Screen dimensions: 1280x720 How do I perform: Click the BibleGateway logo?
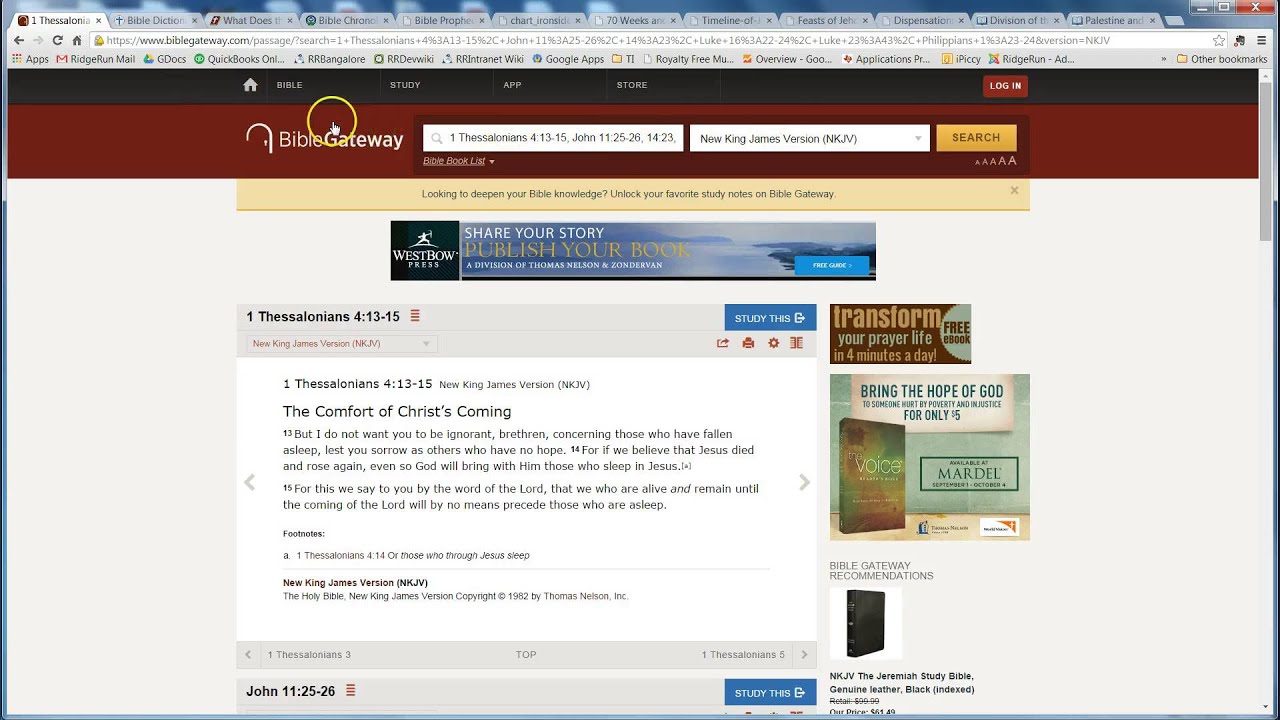click(325, 138)
